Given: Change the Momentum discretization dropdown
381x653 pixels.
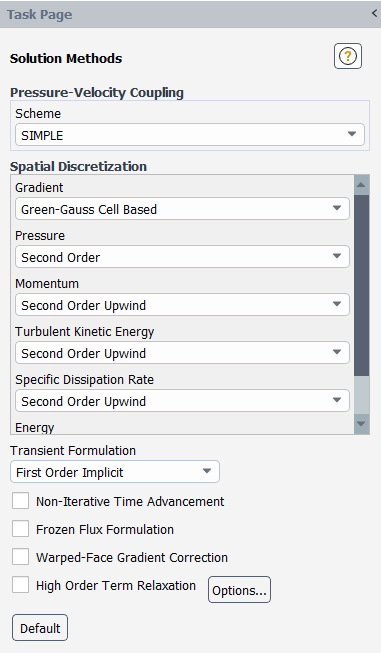Looking at the screenshot, I should (182, 304).
